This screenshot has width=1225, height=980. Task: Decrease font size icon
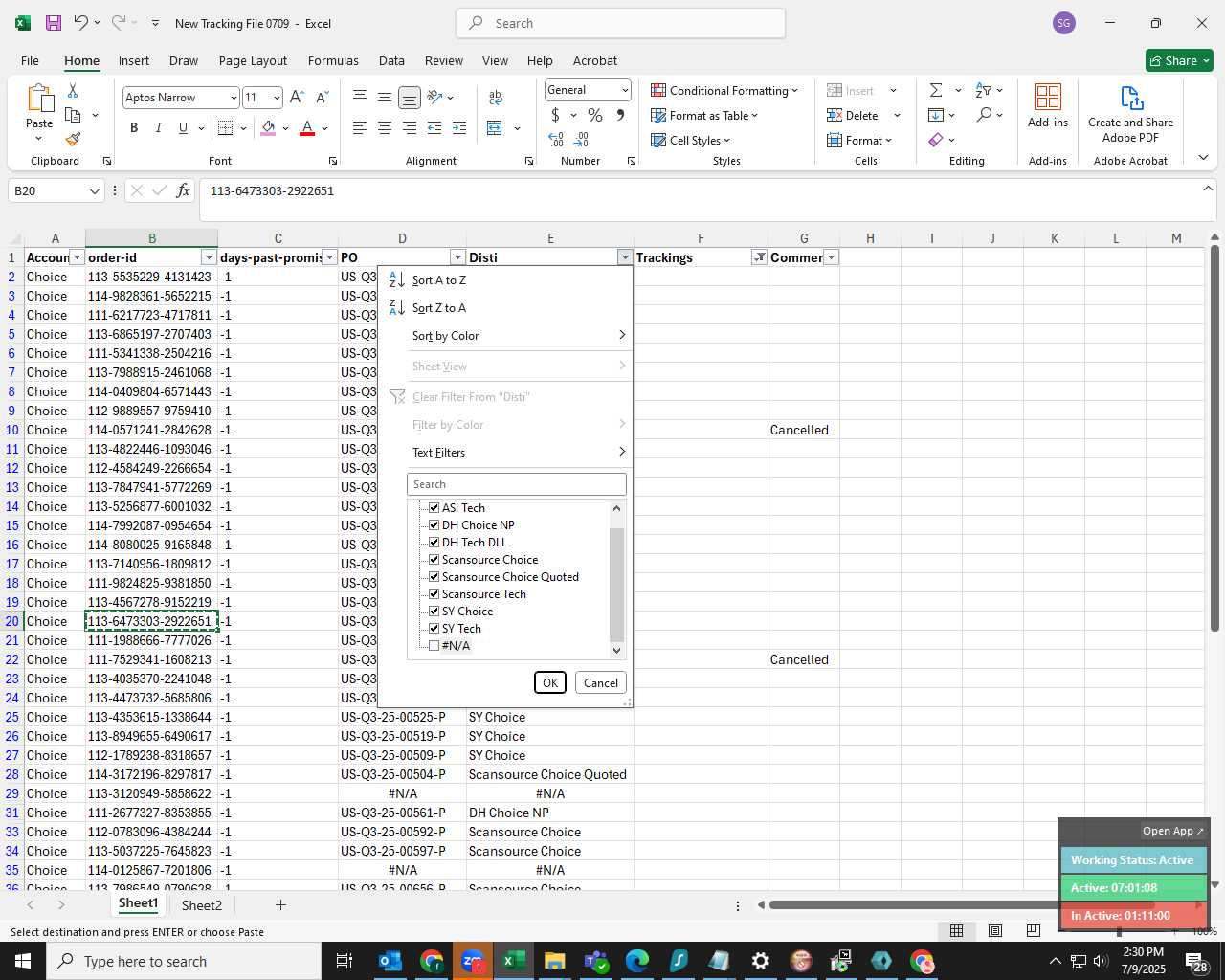[322, 97]
